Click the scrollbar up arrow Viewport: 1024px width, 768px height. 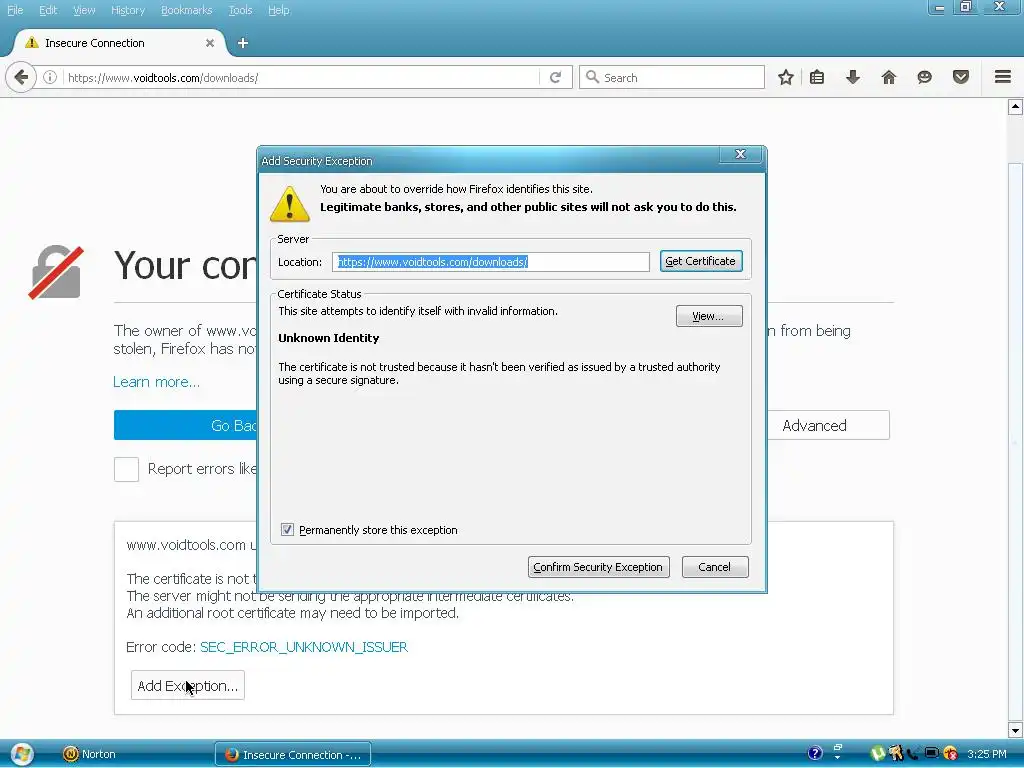(1015, 106)
